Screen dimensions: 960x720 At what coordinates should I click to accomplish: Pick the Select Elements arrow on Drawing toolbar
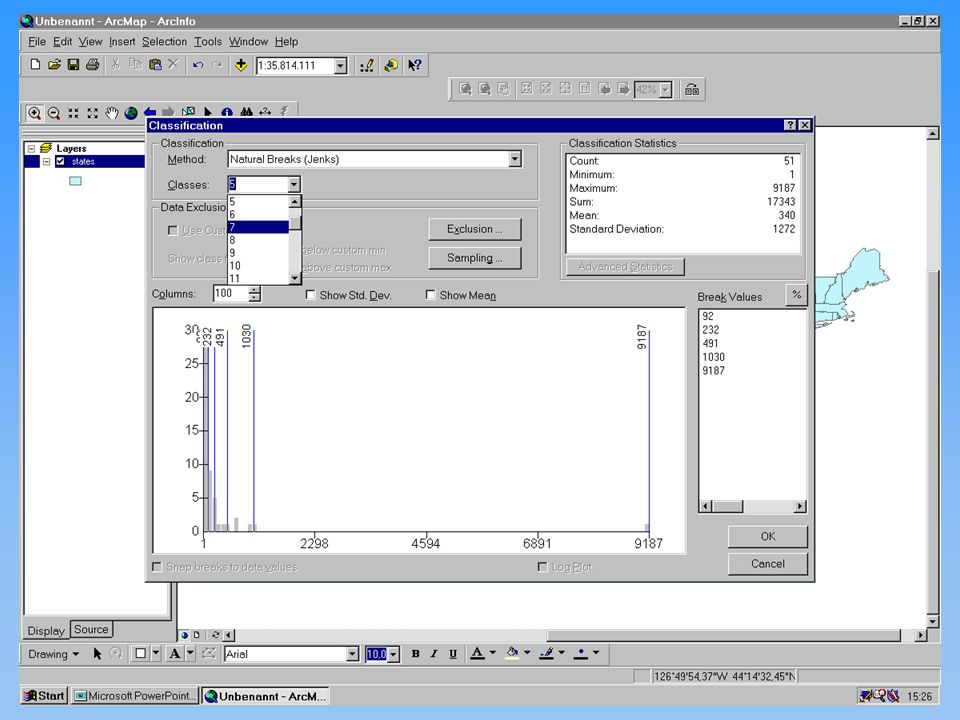97,654
